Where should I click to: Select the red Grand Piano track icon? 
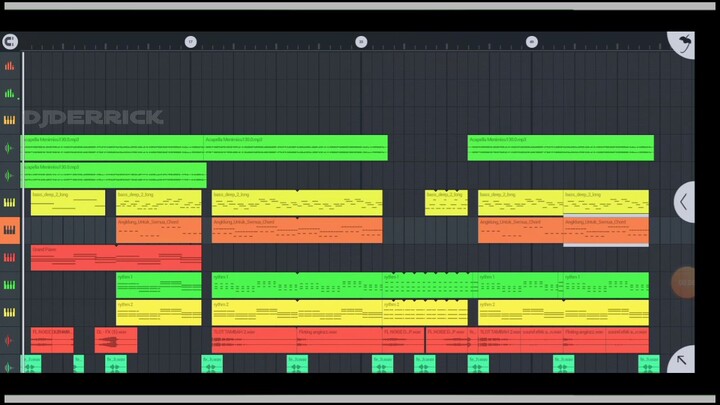[10, 258]
